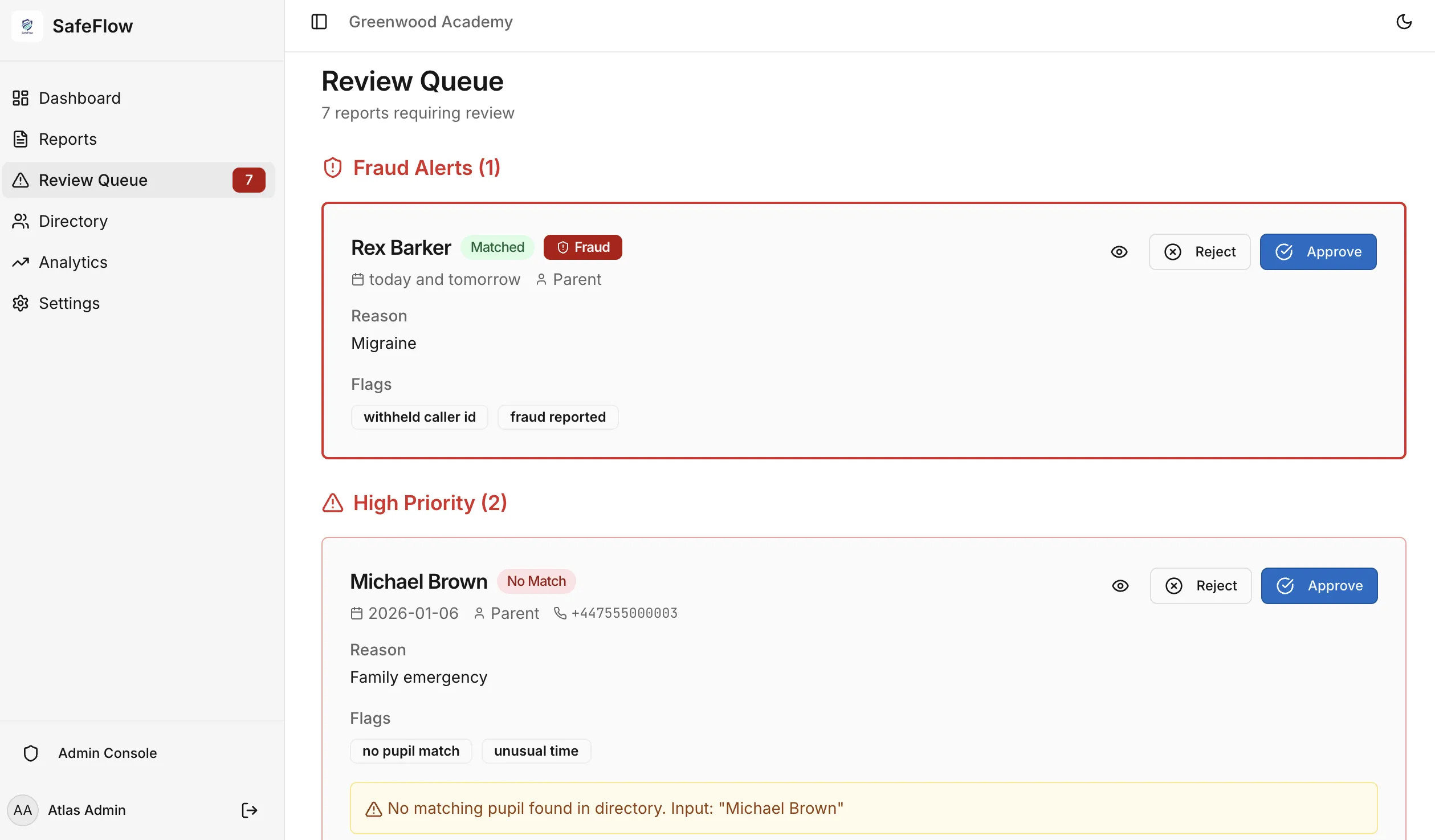Viewport: 1435px width, 840px height.
Task: Click the No Match badge
Action: [x=536, y=581]
